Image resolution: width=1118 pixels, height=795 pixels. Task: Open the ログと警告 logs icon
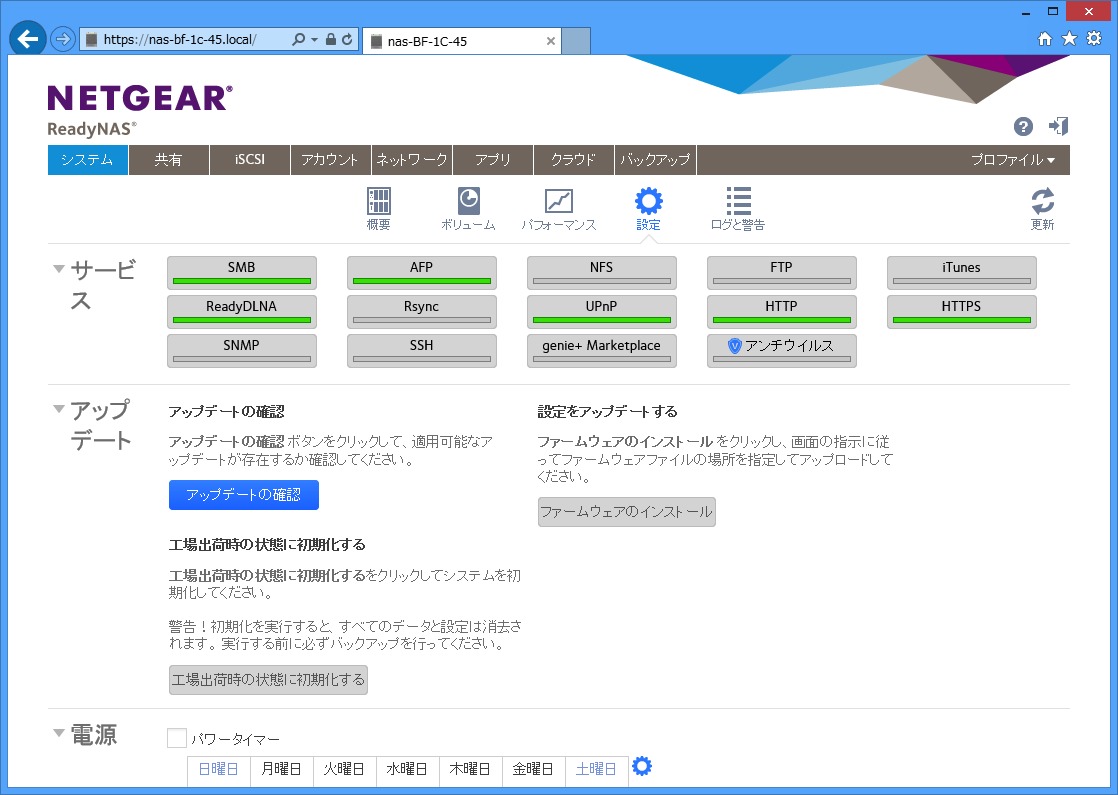point(738,201)
